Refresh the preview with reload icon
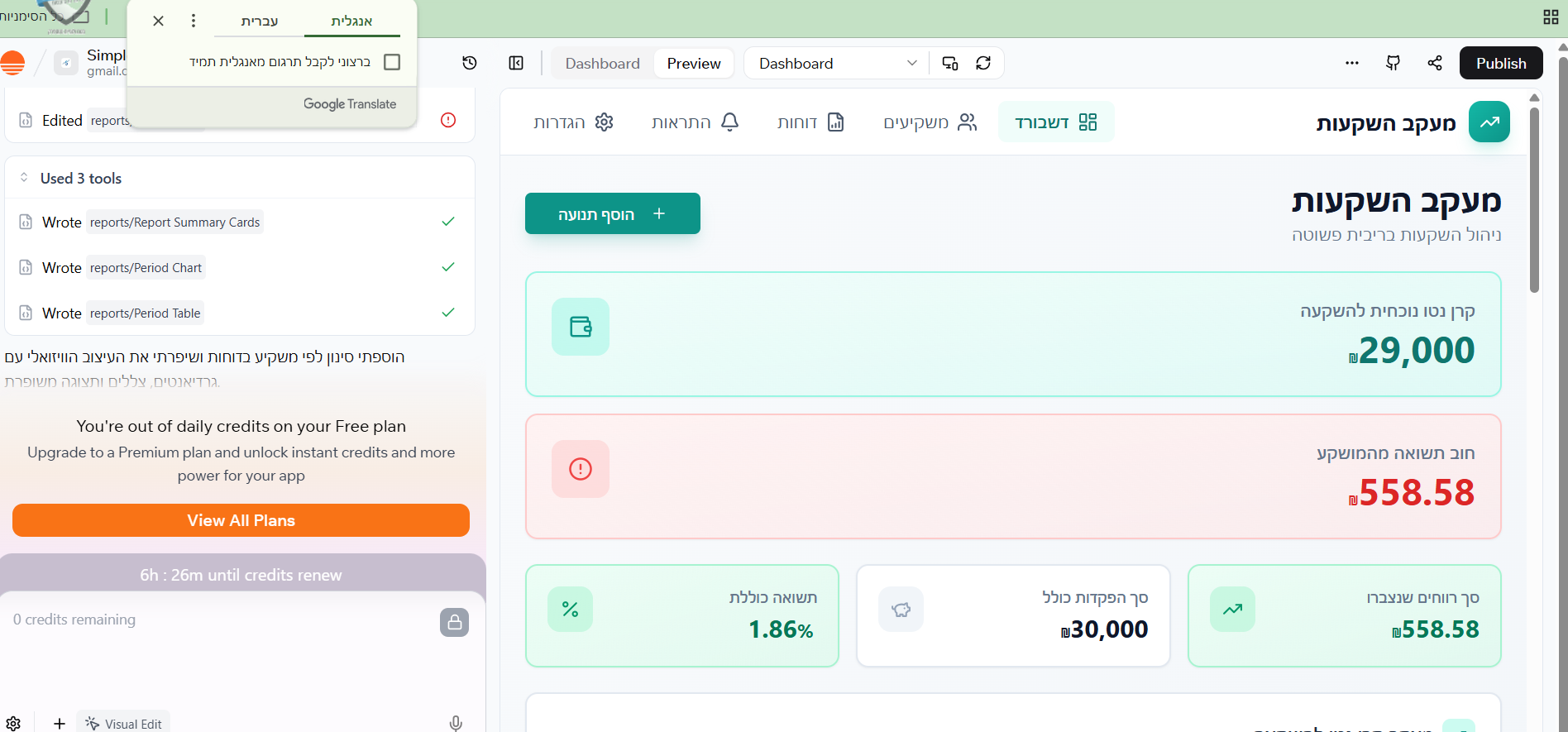The image size is (1568, 732). pyautogui.click(x=983, y=63)
